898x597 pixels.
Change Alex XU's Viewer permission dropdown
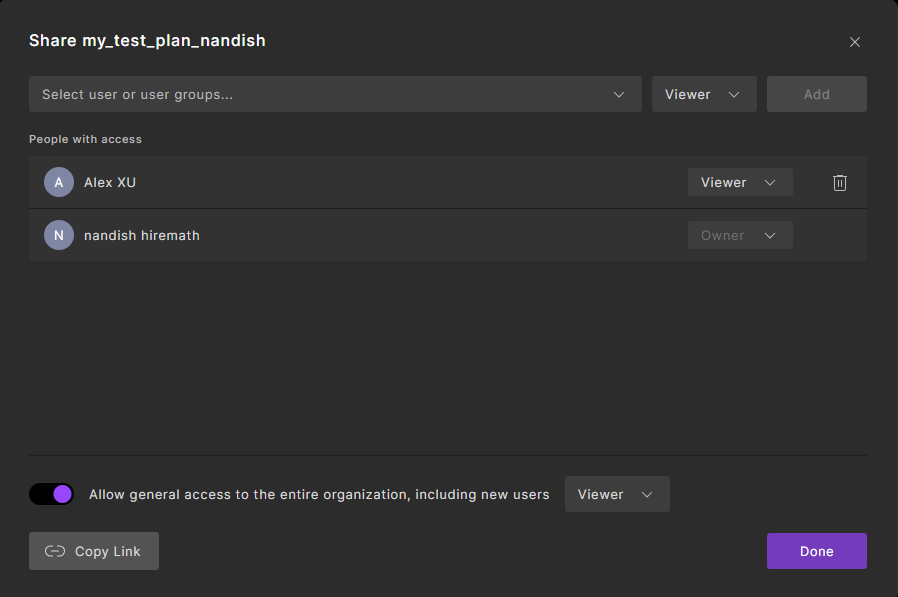739,182
